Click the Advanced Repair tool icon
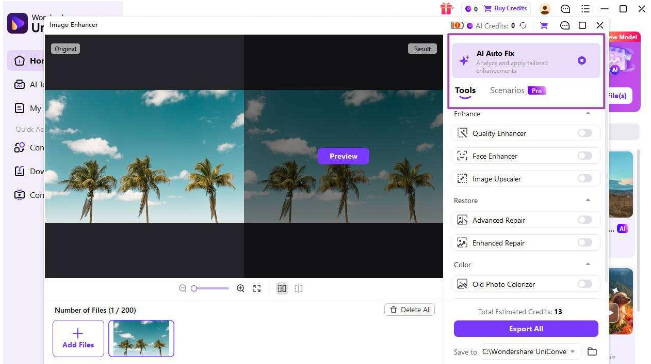651x364 pixels. [x=462, y=220]
